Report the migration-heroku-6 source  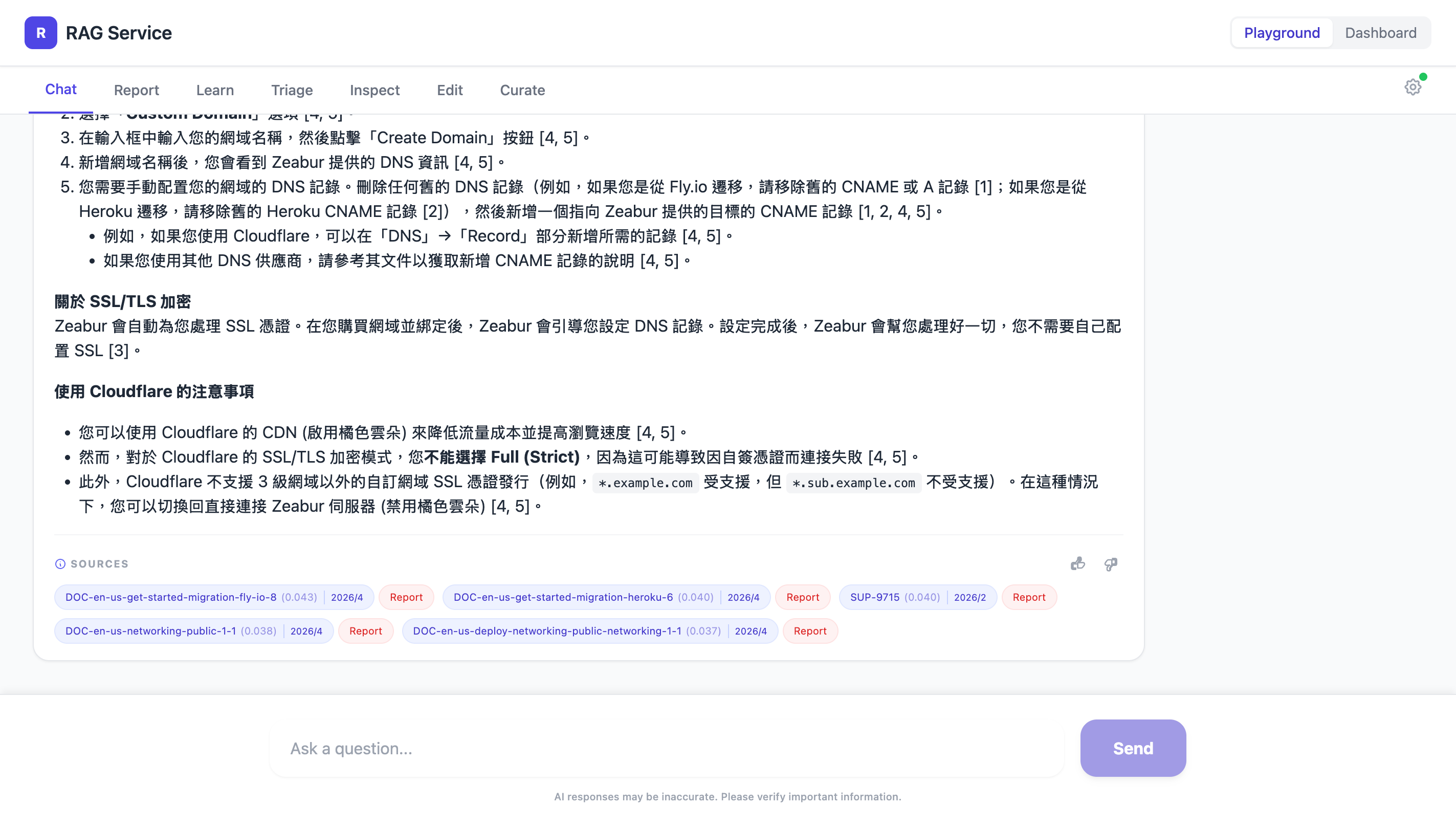[x=802, y=597]
